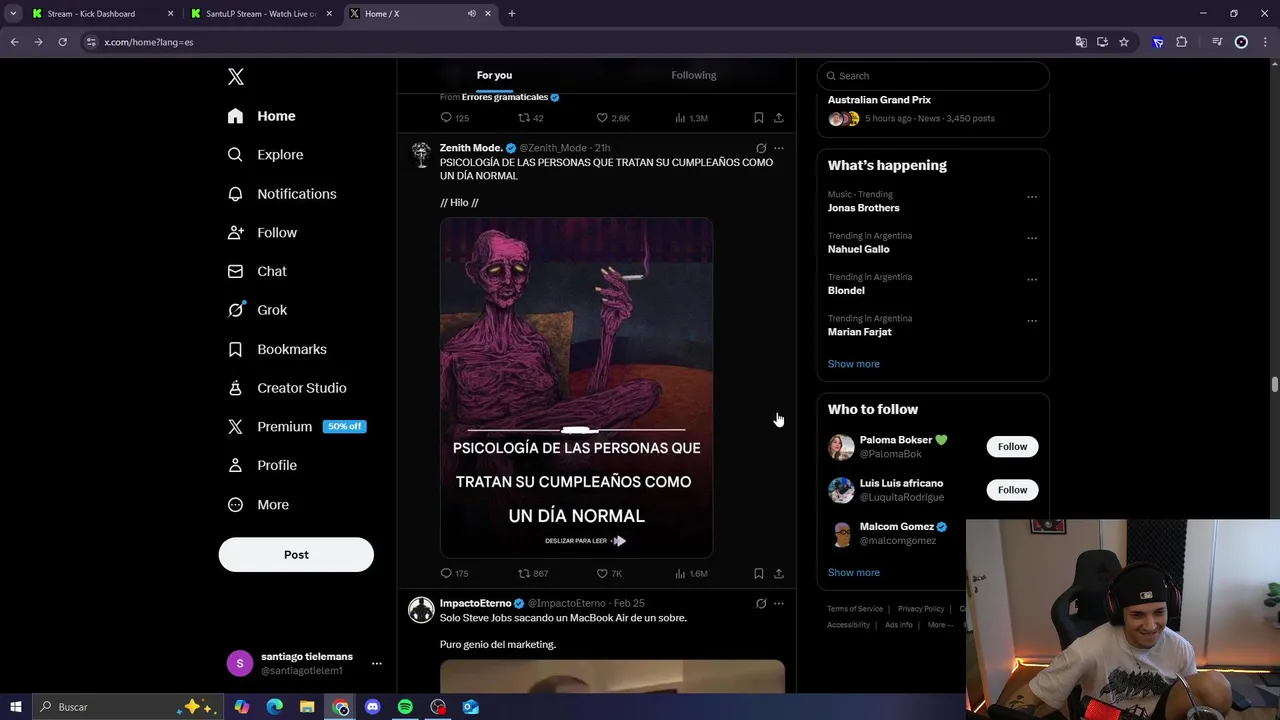Open options for Jonas Brothers trend

click(x=1032, y=197)
